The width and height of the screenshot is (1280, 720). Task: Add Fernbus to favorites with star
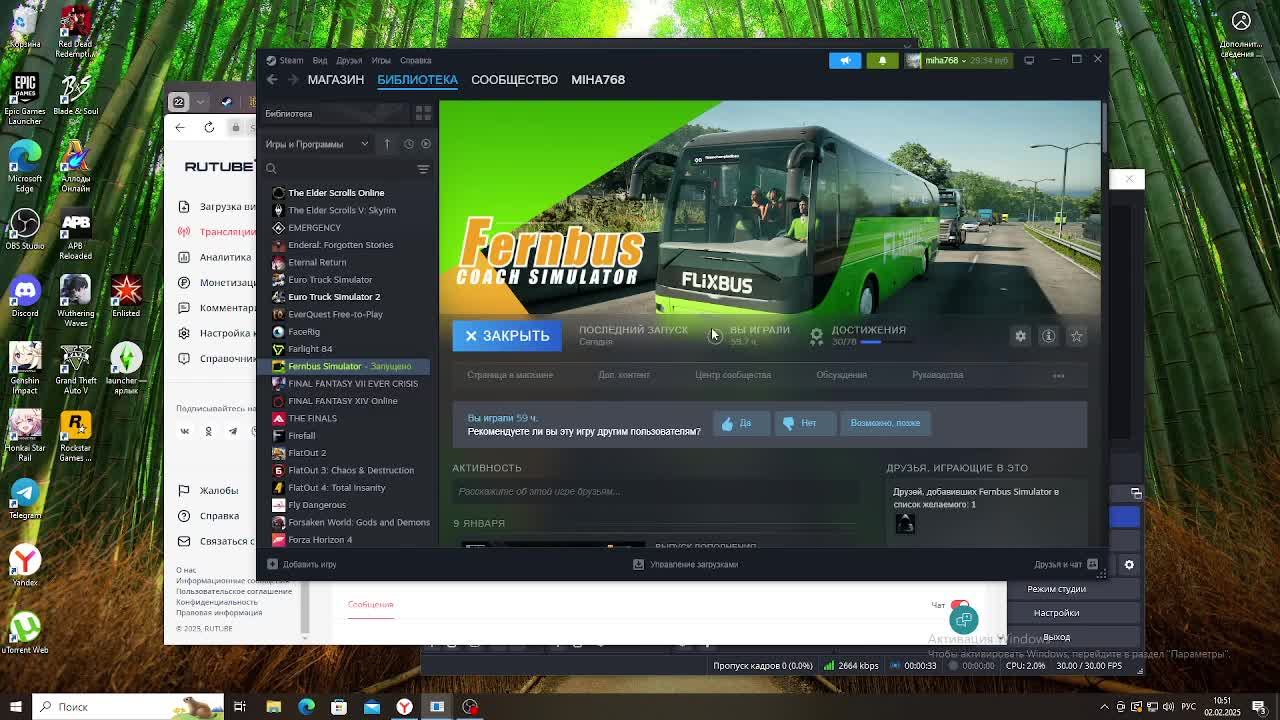(1076, 336)
